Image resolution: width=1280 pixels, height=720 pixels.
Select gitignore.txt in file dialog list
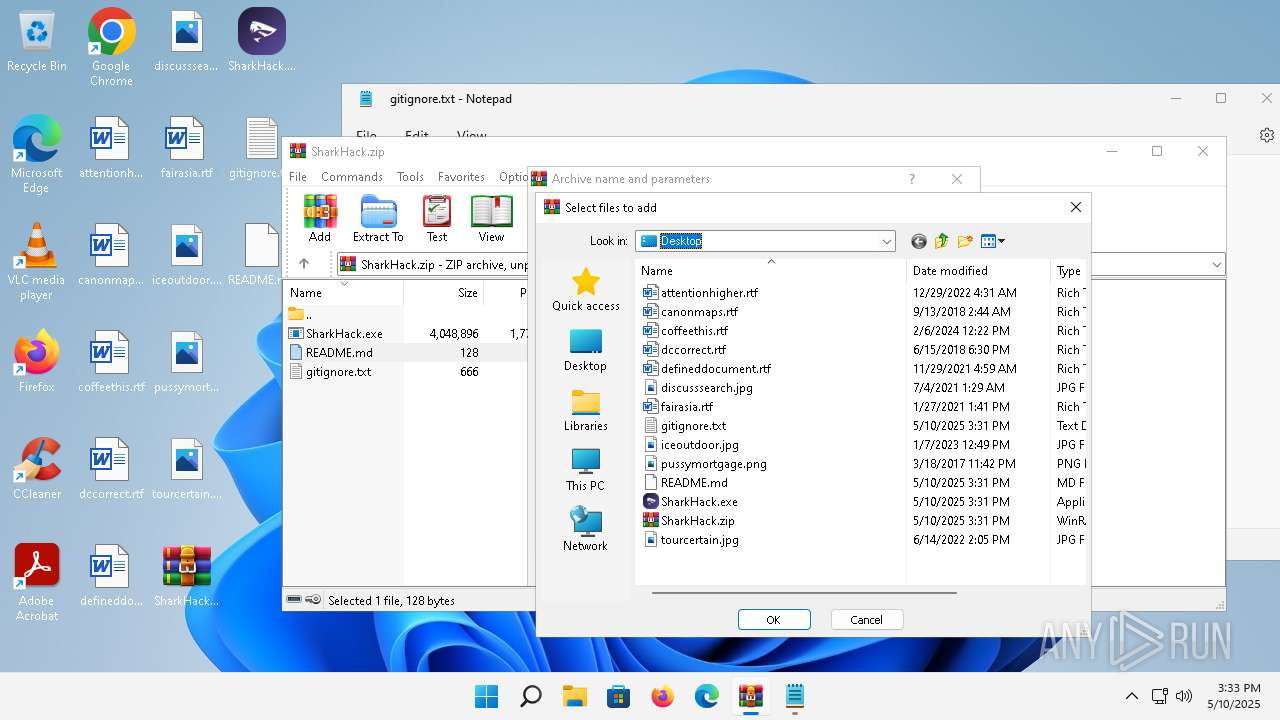(x=693, y=426)
